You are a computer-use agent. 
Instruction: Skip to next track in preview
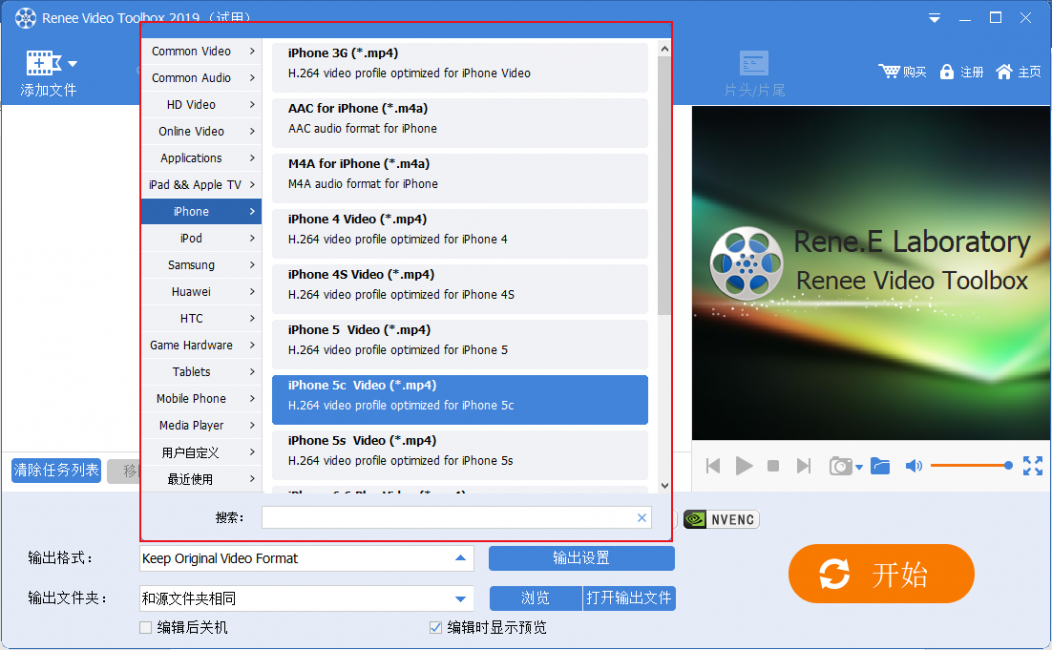(x=803, y=466)
